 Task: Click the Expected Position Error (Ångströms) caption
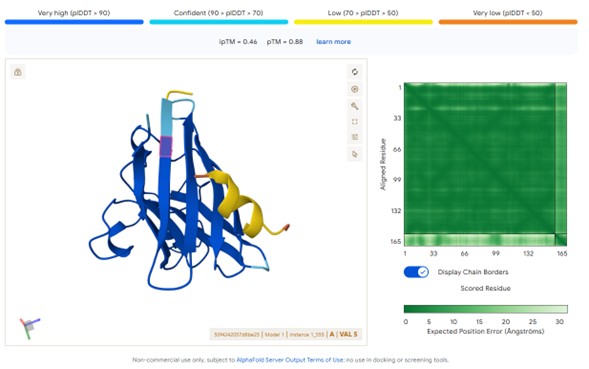[485, 331]
